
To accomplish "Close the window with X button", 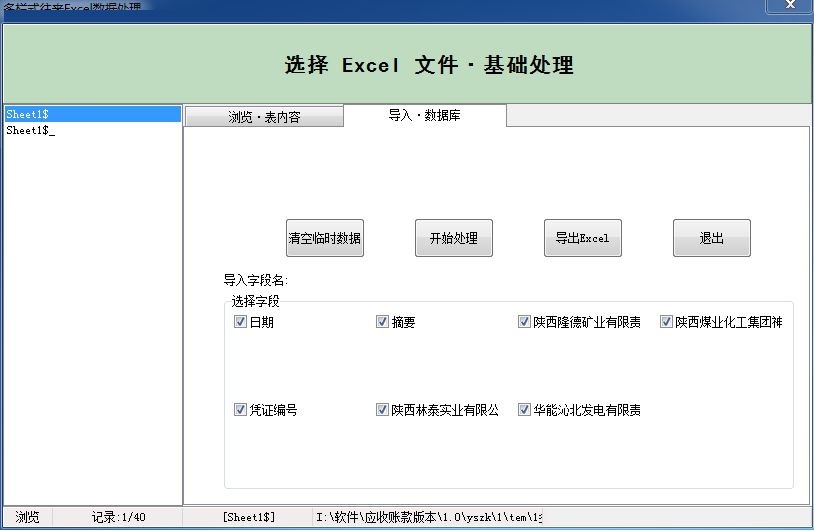I will [790, 5].
